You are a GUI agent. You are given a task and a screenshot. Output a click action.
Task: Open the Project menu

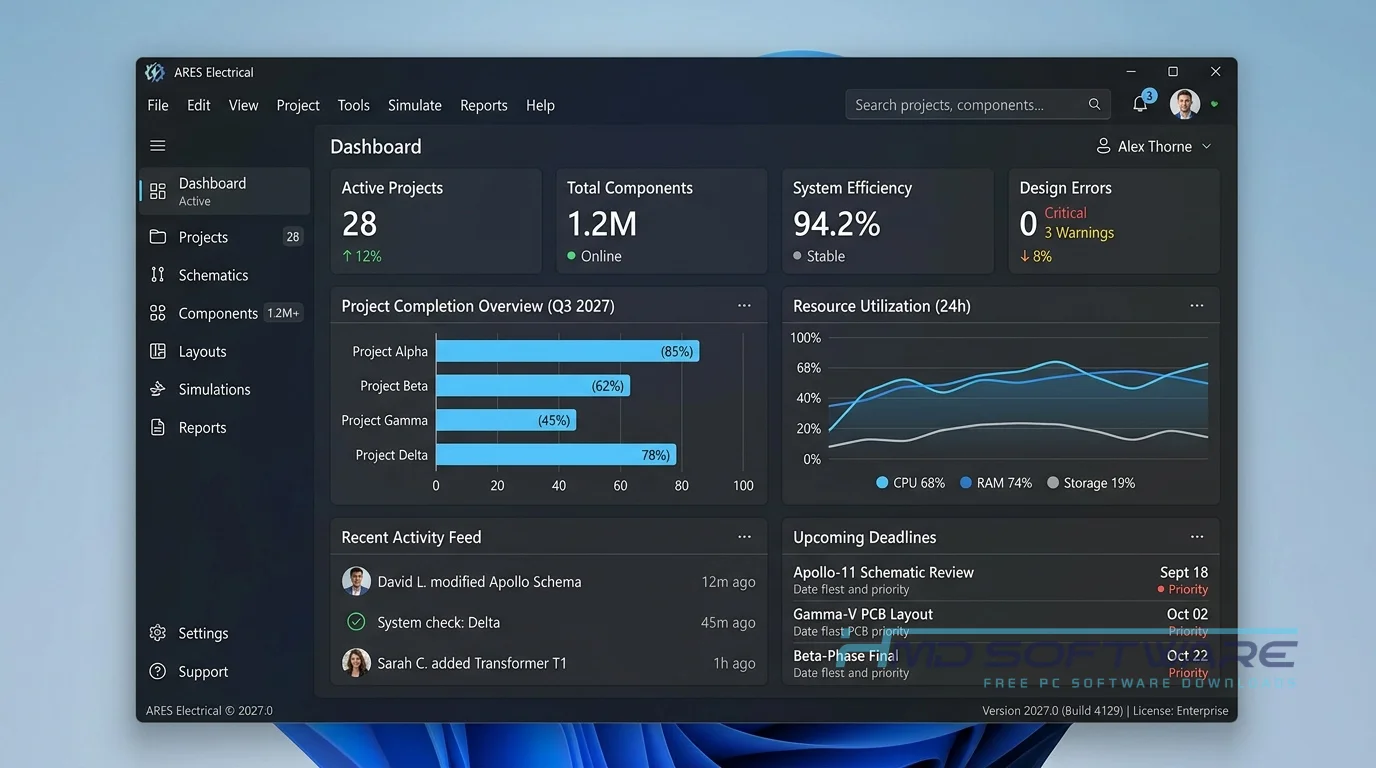(298, 105)
